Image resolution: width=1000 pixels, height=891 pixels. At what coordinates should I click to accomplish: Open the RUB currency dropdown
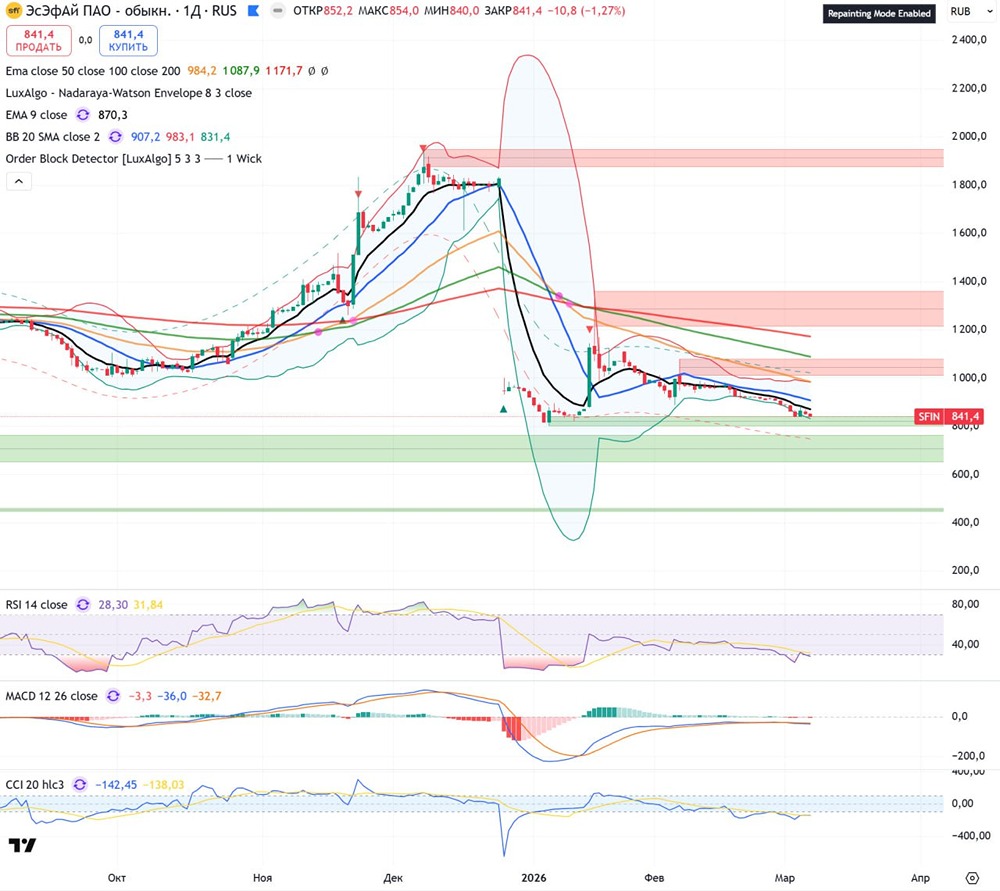pos(970,11)
